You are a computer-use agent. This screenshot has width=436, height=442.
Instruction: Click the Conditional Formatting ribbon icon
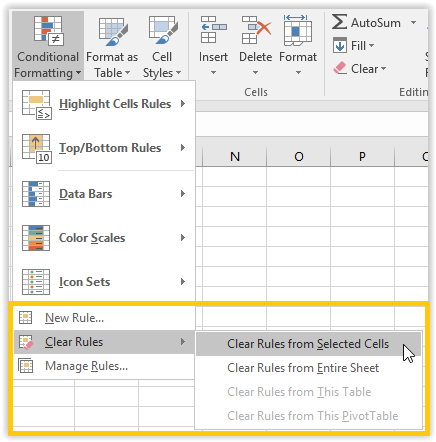click(48, 30)
